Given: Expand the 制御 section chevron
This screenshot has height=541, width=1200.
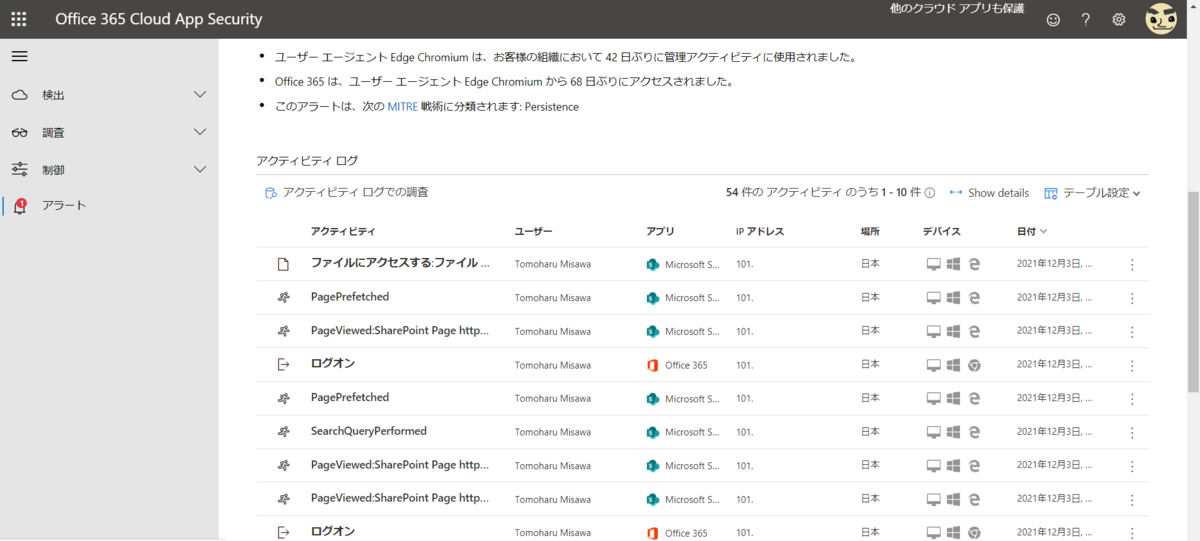Looking at the screenshot, I should coord(200,170).
